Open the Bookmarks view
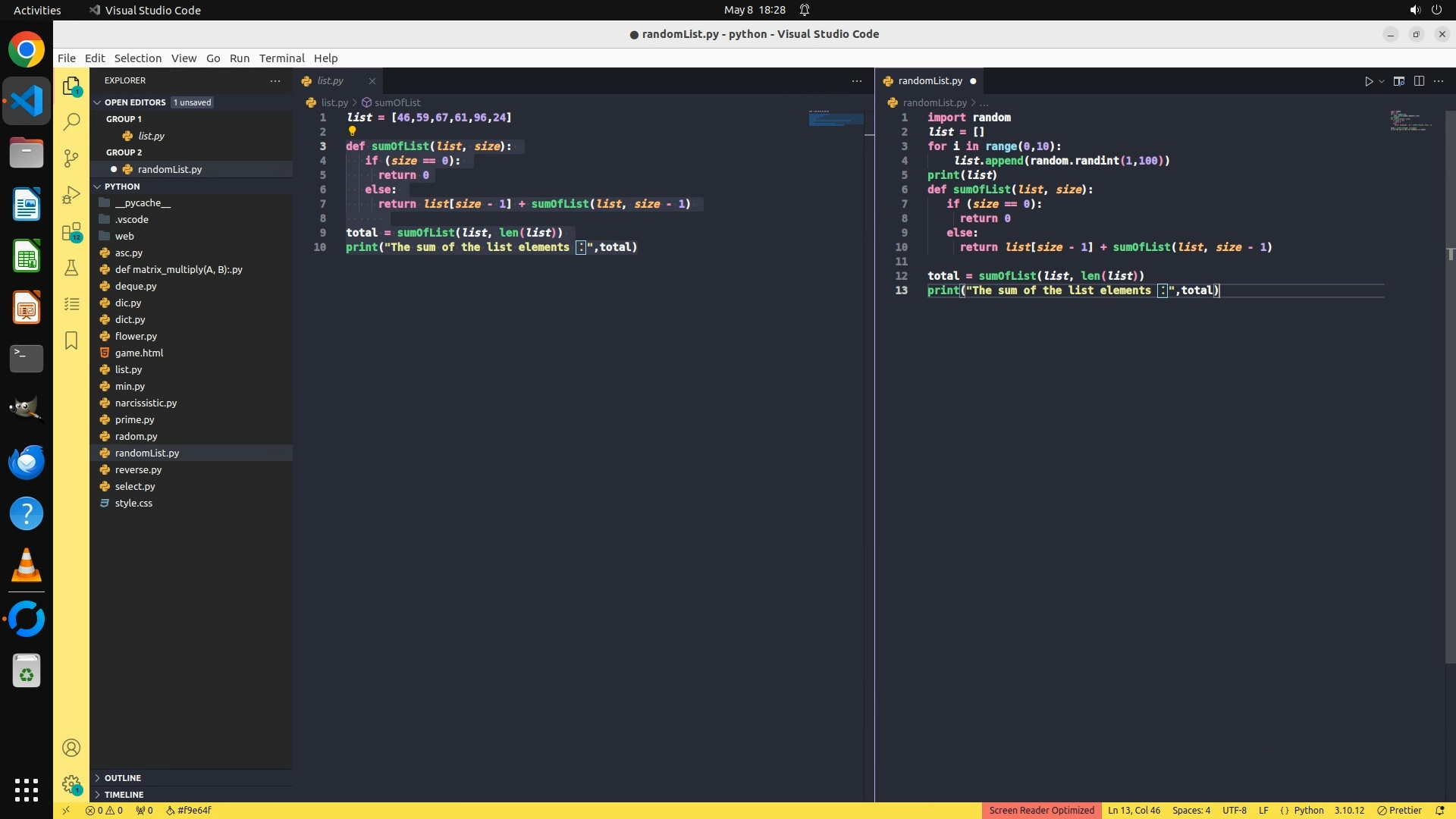 (71, 340)
